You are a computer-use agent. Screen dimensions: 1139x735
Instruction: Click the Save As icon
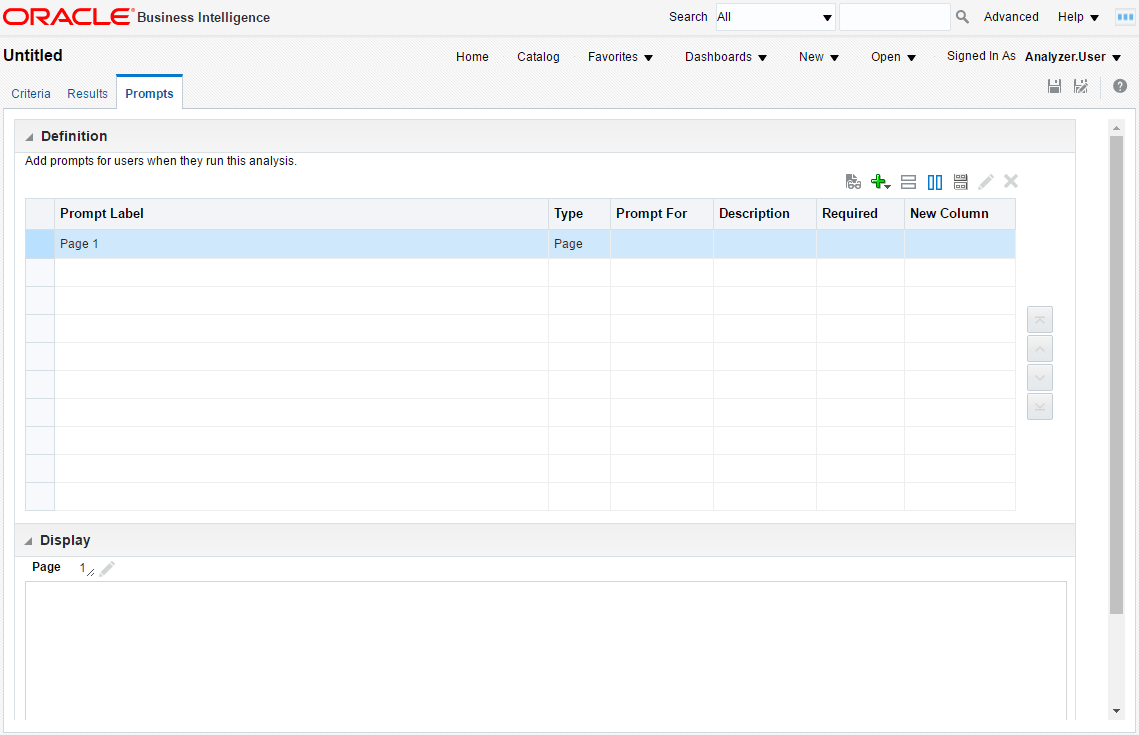(1081, 86)
